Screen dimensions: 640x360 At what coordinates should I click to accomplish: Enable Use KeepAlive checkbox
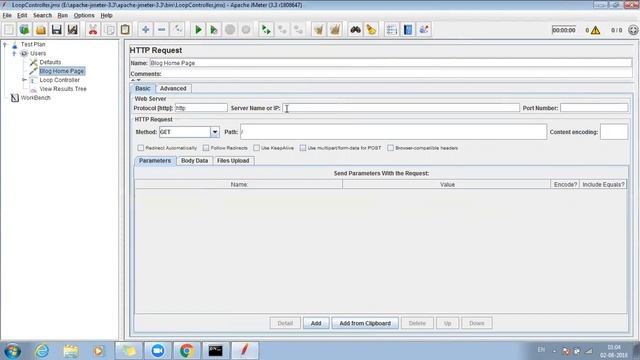pyautogui.click(x=257, y=148)
